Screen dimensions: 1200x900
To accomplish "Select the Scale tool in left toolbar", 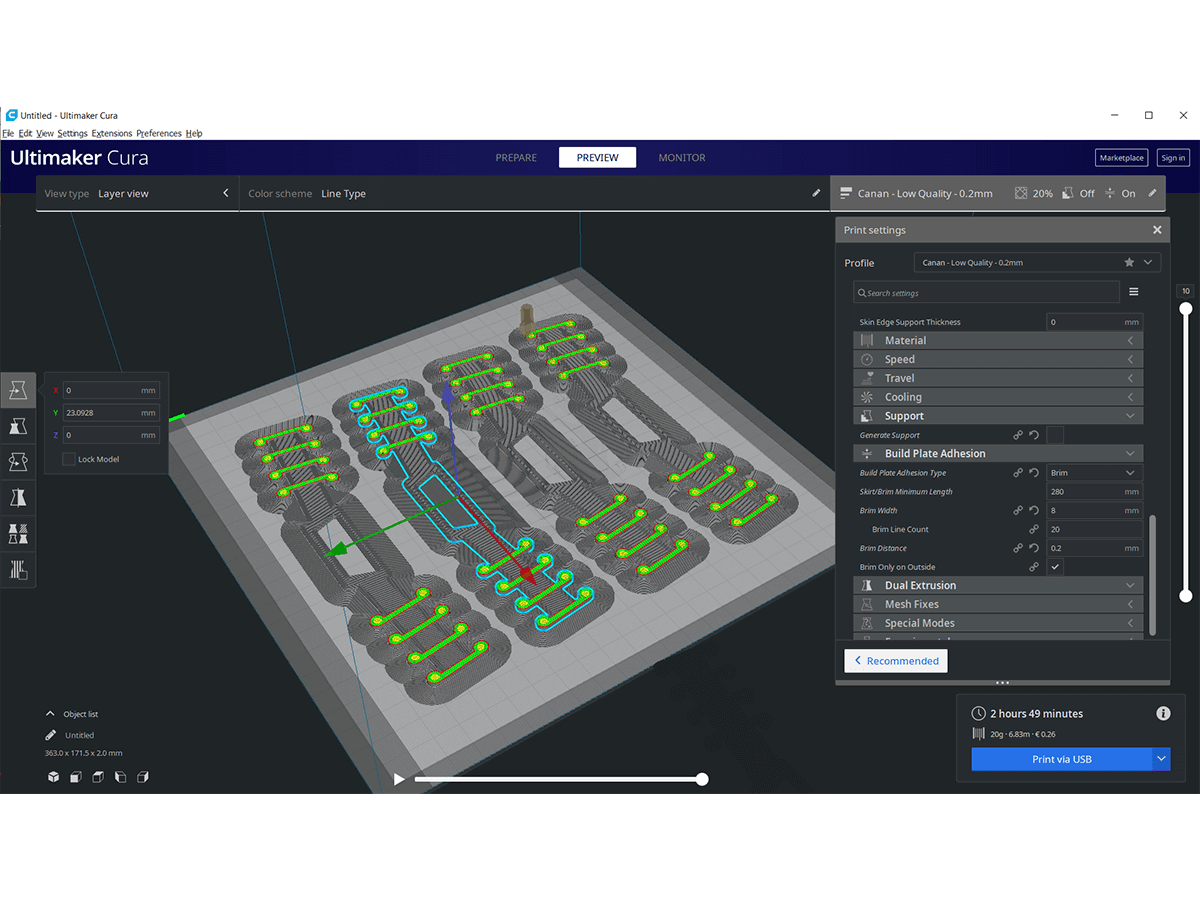I will tap(18, 427).
